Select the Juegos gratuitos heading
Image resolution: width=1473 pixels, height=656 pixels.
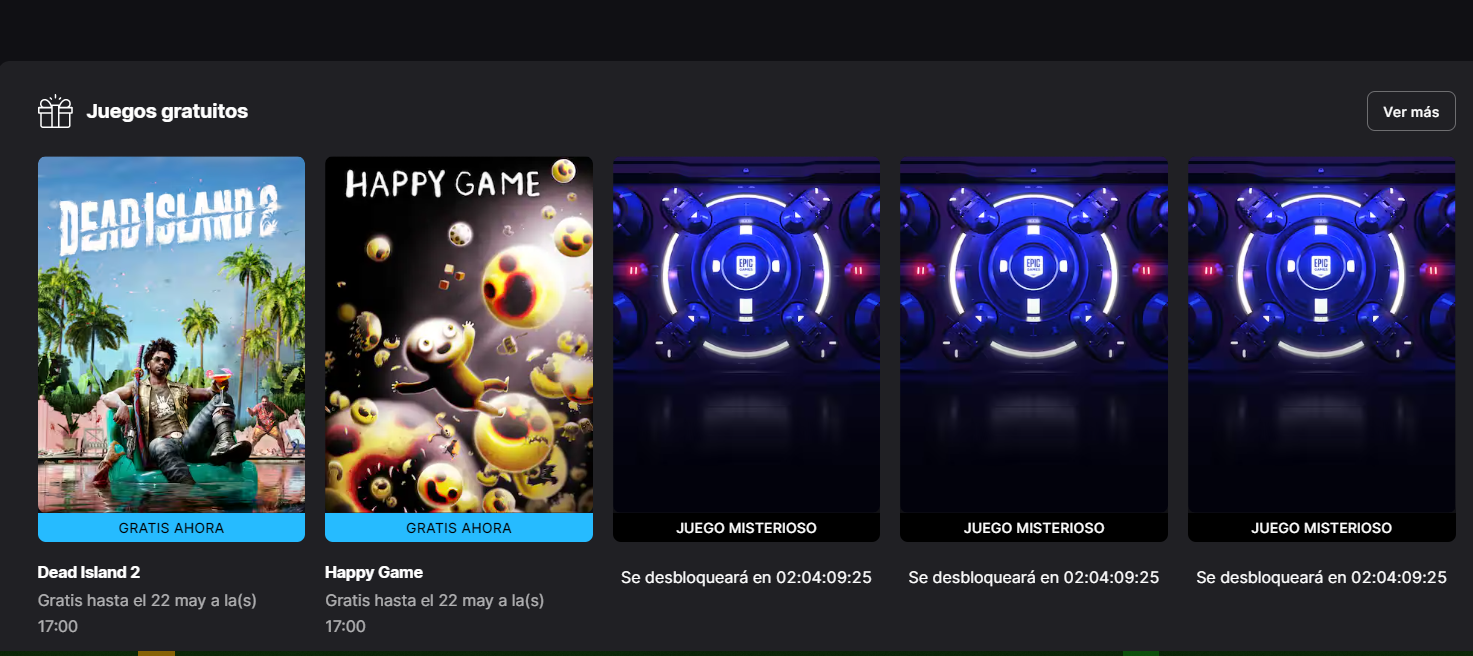click(167, 111)
